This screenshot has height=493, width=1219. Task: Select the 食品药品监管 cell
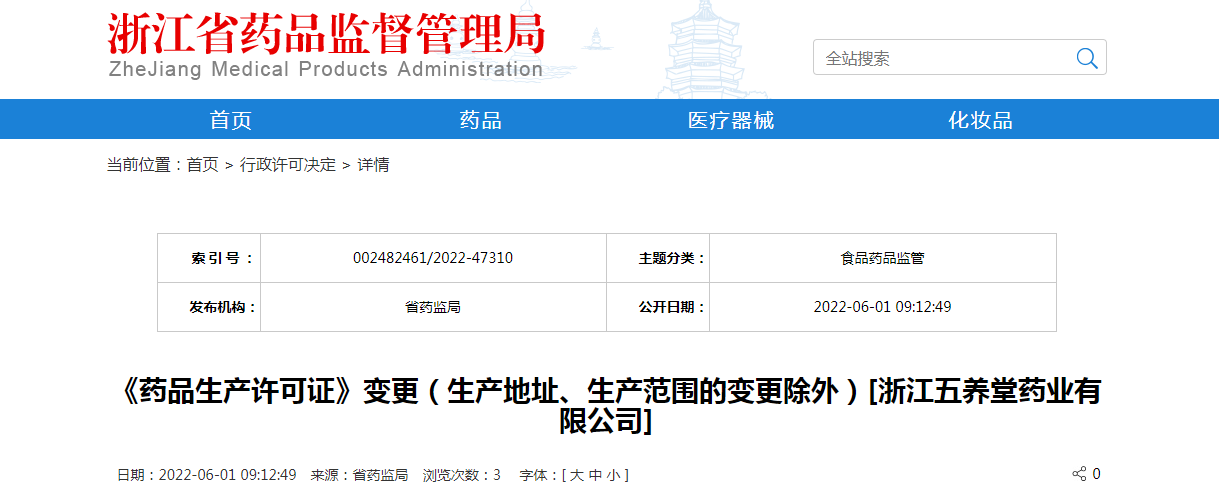[x=883, y=258]
